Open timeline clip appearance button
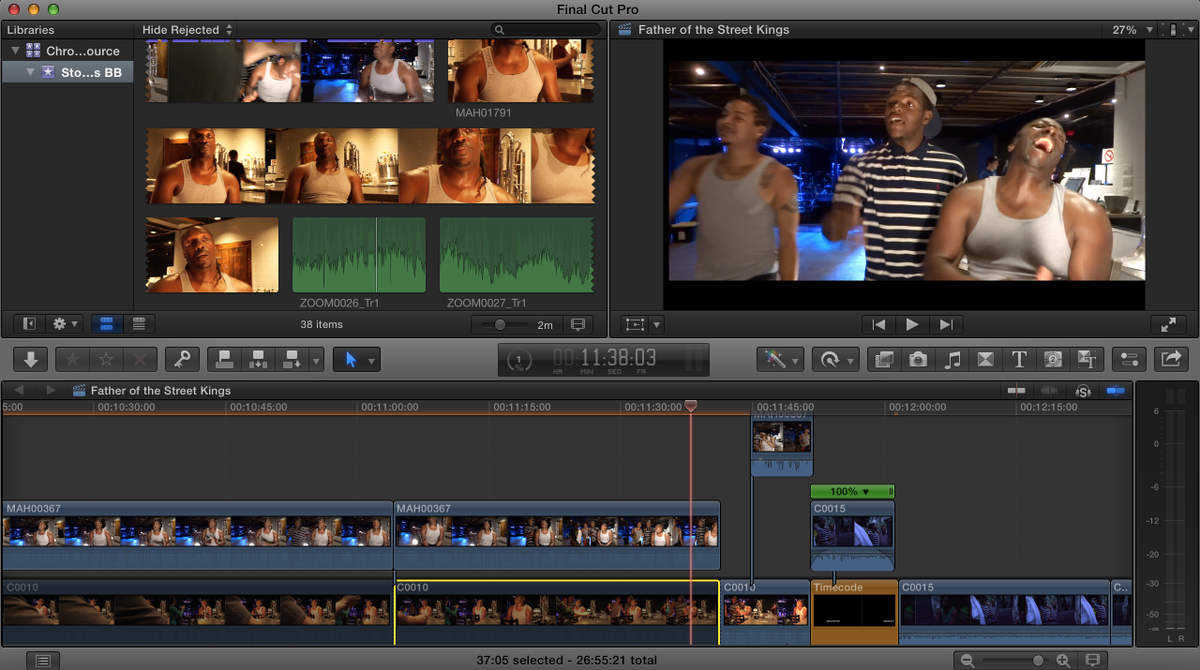This screenshot has width=1200, height=670. pyautogui.click(x=1093, y=660)
